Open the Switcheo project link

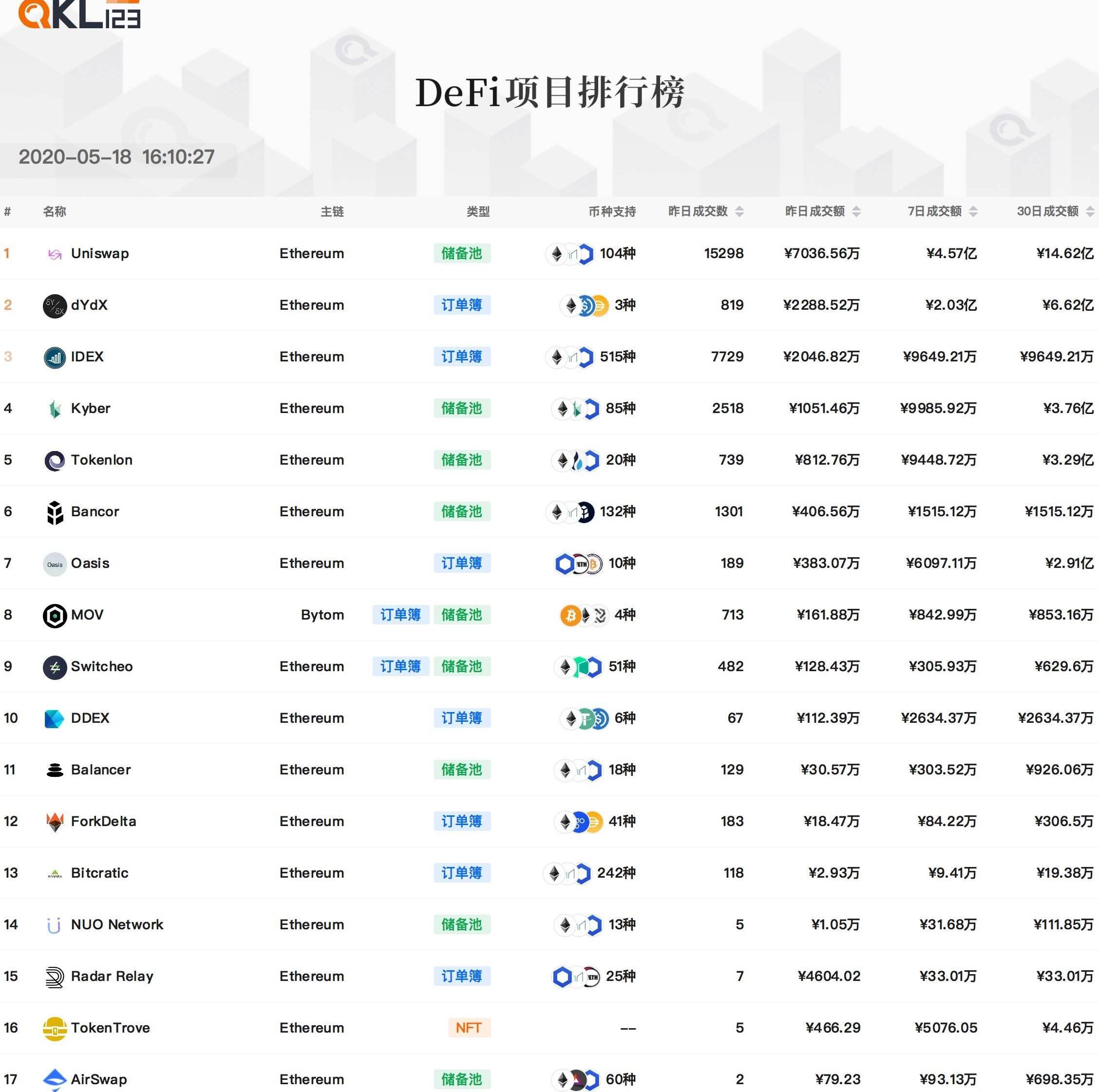pos(101,667)
